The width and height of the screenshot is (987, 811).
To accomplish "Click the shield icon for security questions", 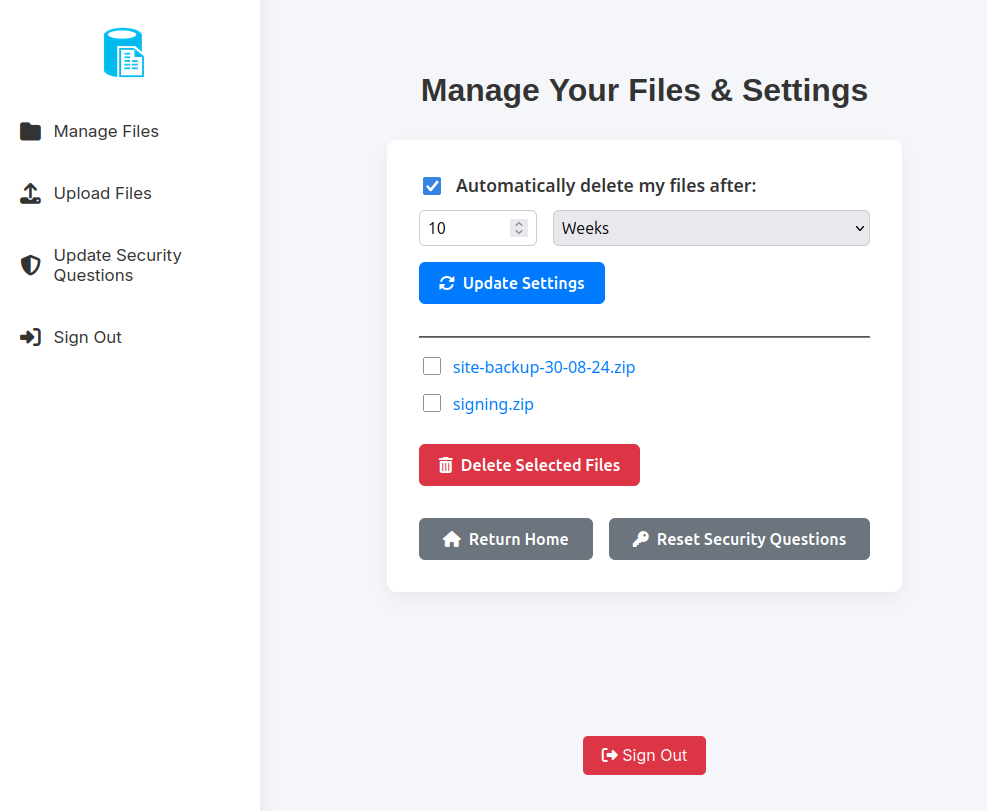I will click(x=30, y=265).
